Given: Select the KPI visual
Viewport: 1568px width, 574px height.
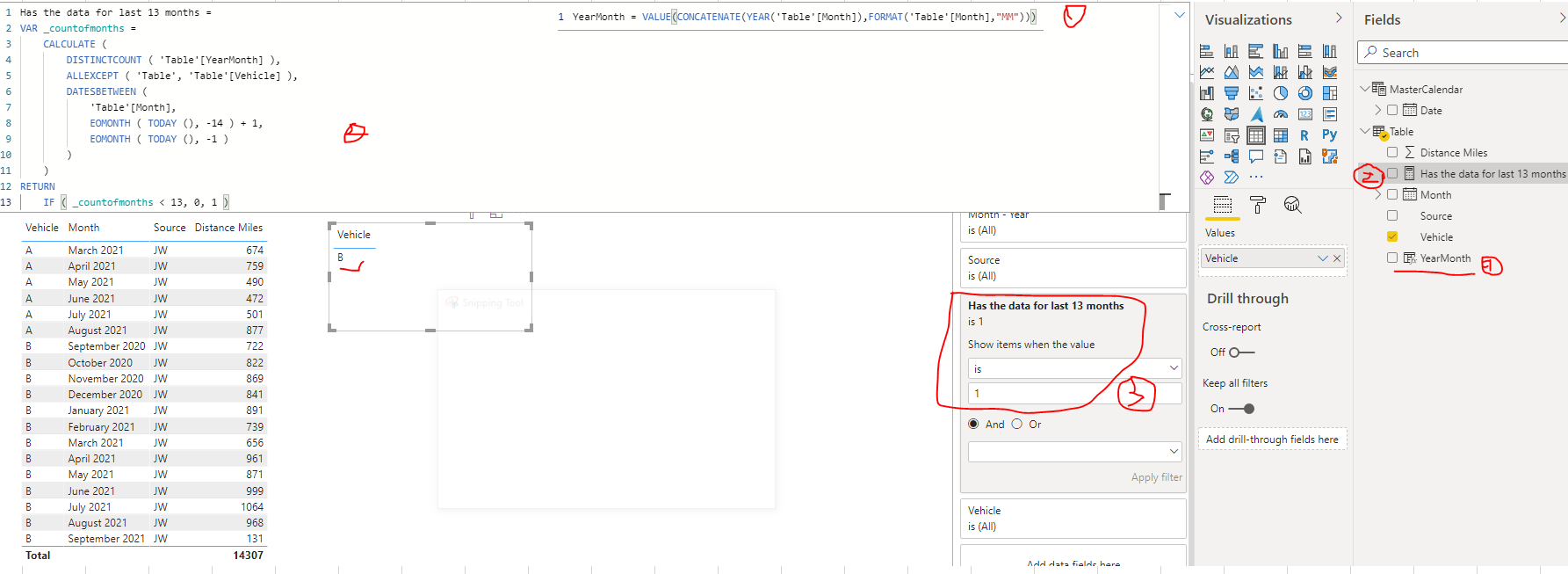Looking at the screenshot, I should [x=1207, y=135].
